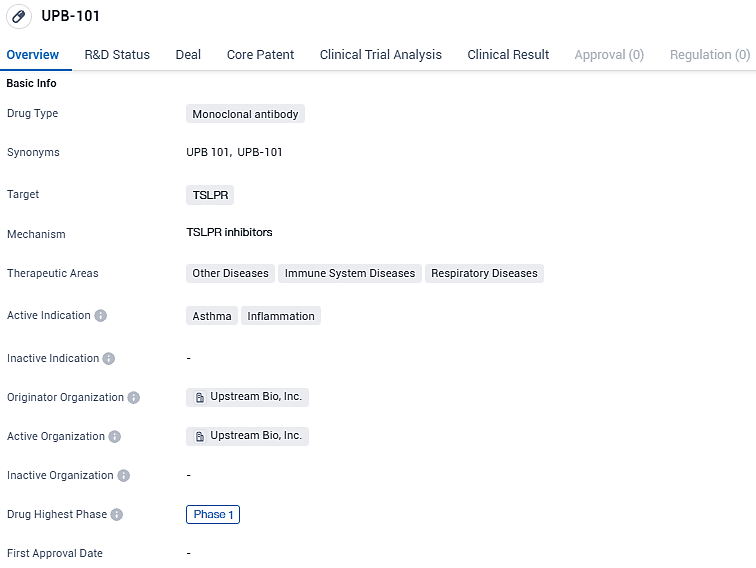Click info icon beside Originator Organization
Screen dimensions: 756x568
134,398
